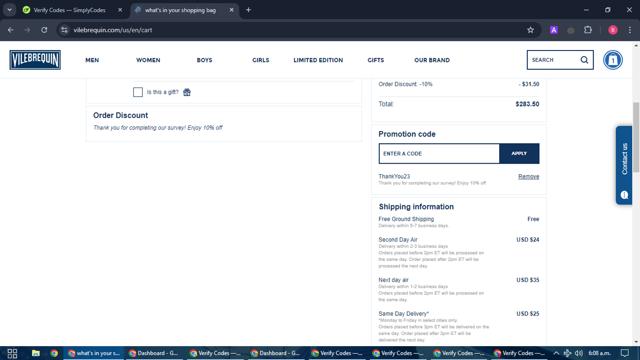Bookmark this page with the star icon
Image resolution: width=640 pixels, height=360 pixels.
tap(530, 30)
